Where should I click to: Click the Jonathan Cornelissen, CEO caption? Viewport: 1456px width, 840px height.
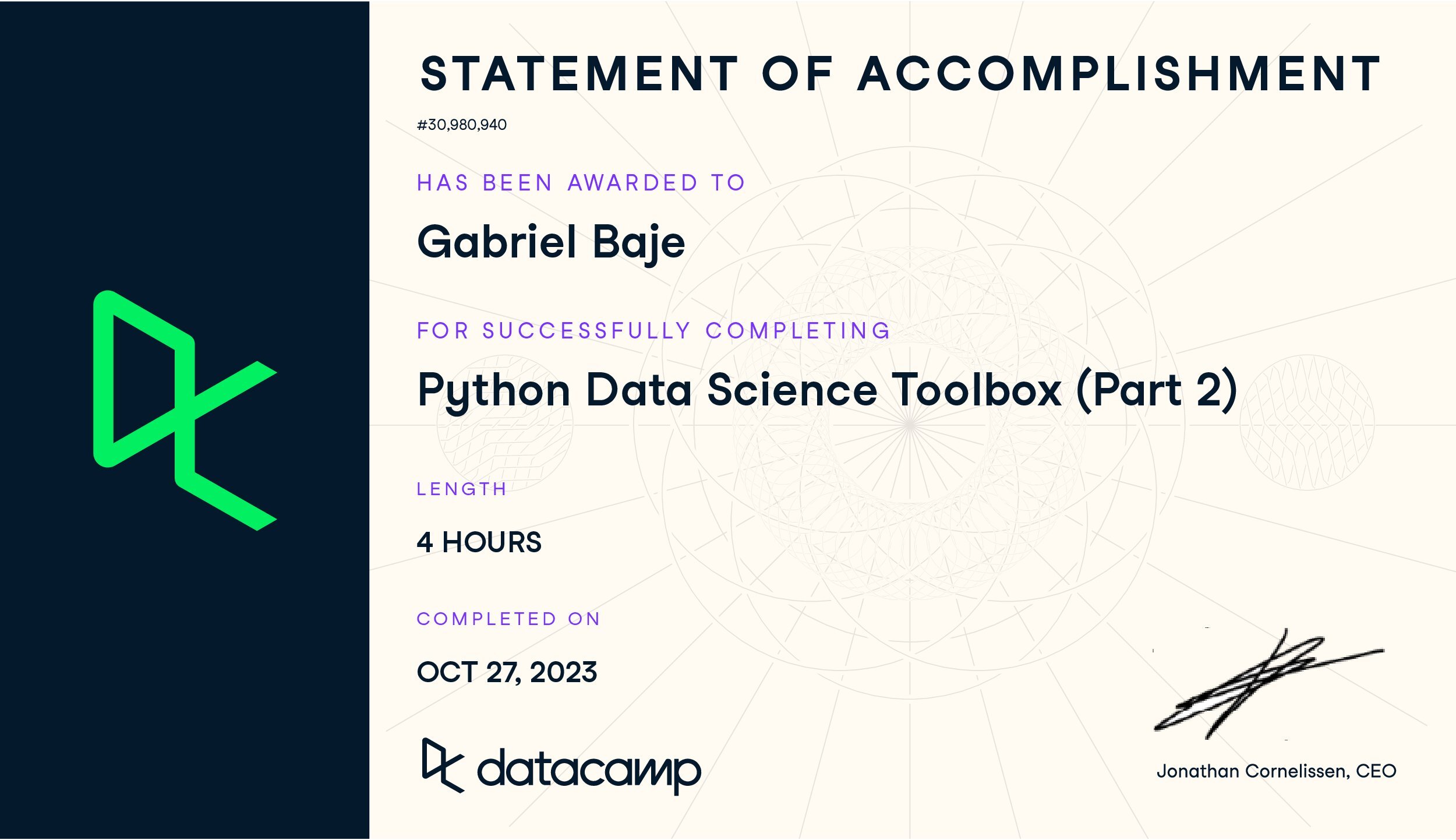[x=1276, y=771]
